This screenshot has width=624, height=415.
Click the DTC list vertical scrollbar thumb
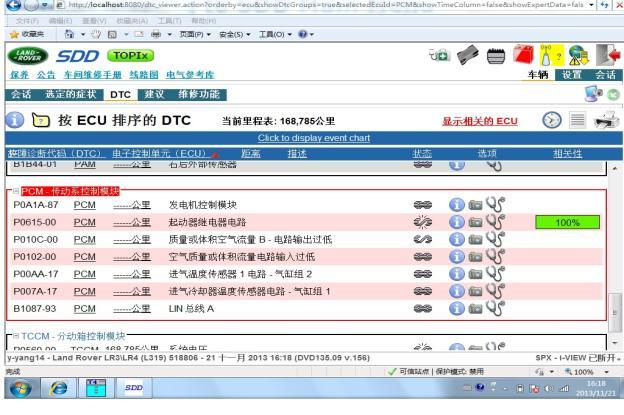click(x=615, y=312)
